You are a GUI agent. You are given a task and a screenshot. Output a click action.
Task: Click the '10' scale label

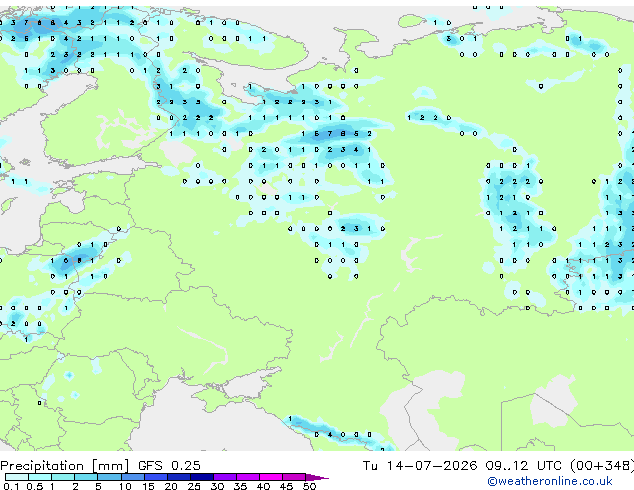click(x=125, y=486)
